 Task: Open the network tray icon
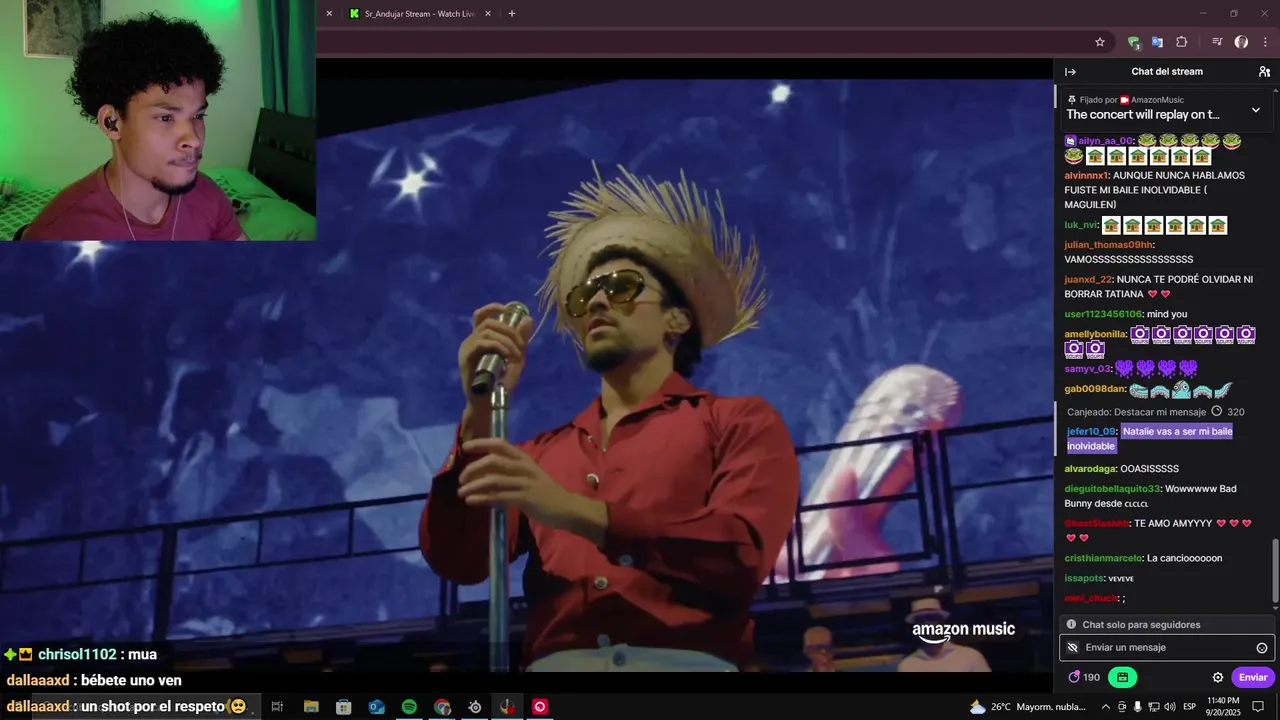click(x=1153, y=707)
